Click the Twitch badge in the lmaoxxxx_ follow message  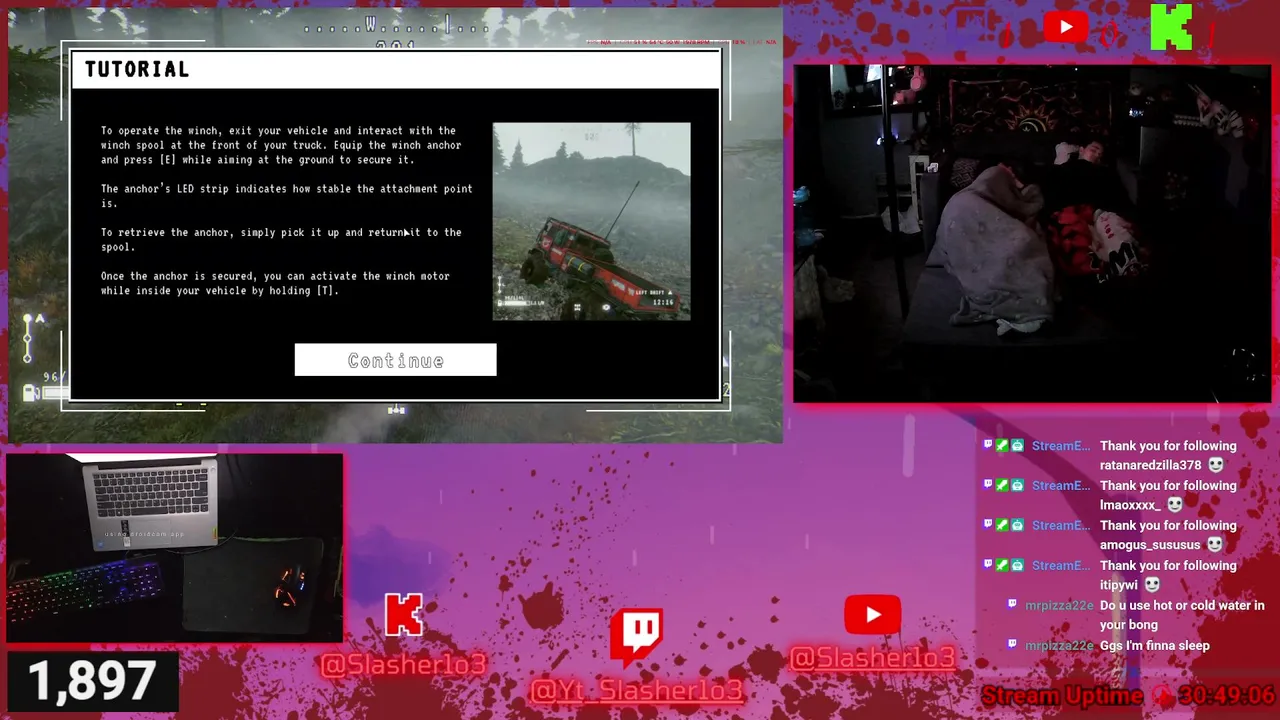pyautogui.click(x=988, y=486)
